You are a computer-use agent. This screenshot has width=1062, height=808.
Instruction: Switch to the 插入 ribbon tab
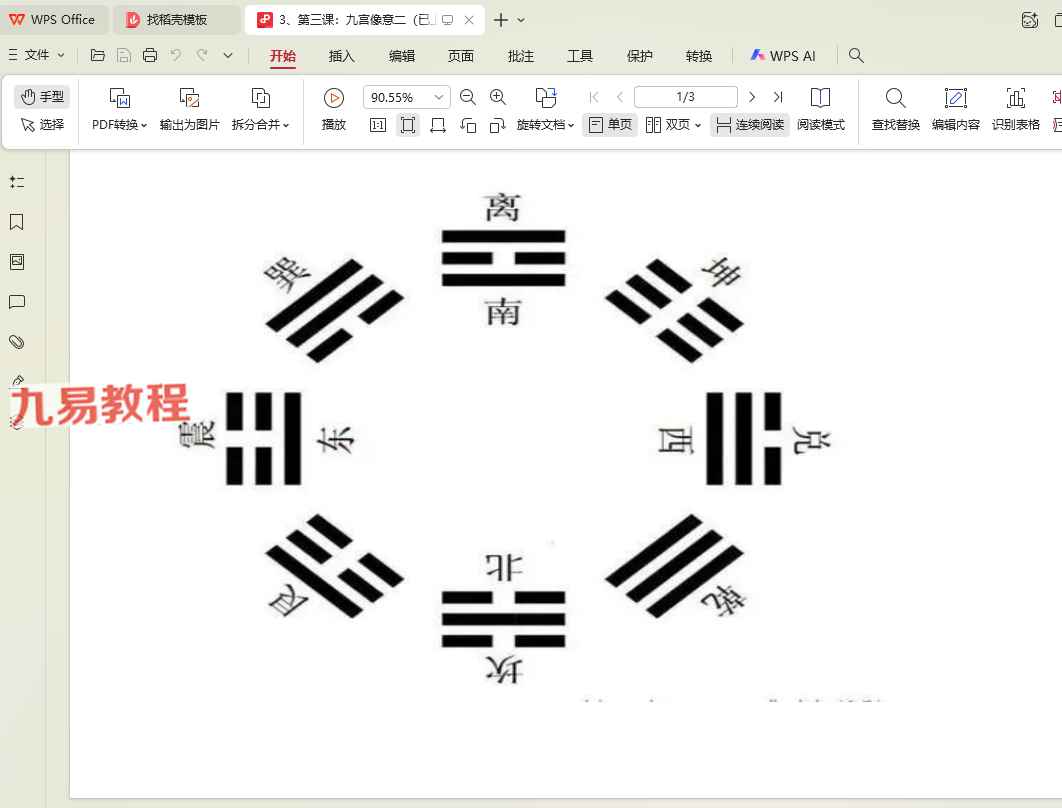pos(342,56)
